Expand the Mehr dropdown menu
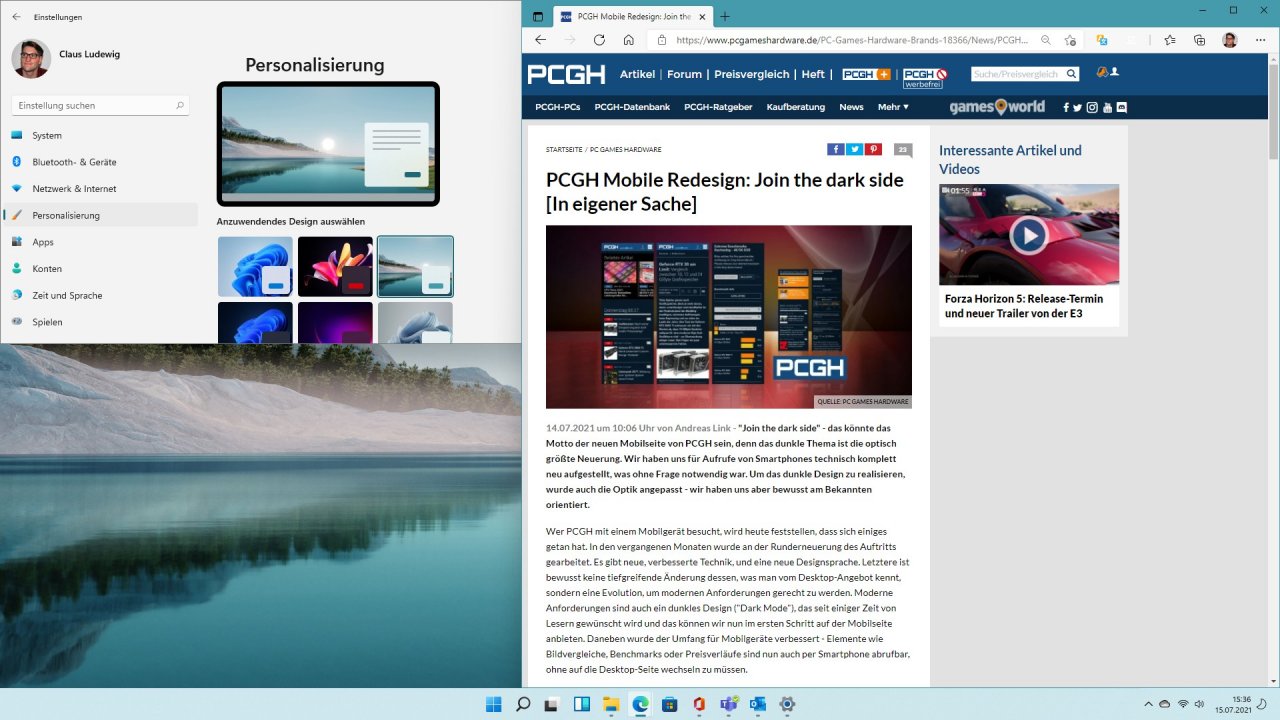This screenshot has width=1280, height=720. click(893, 106)
